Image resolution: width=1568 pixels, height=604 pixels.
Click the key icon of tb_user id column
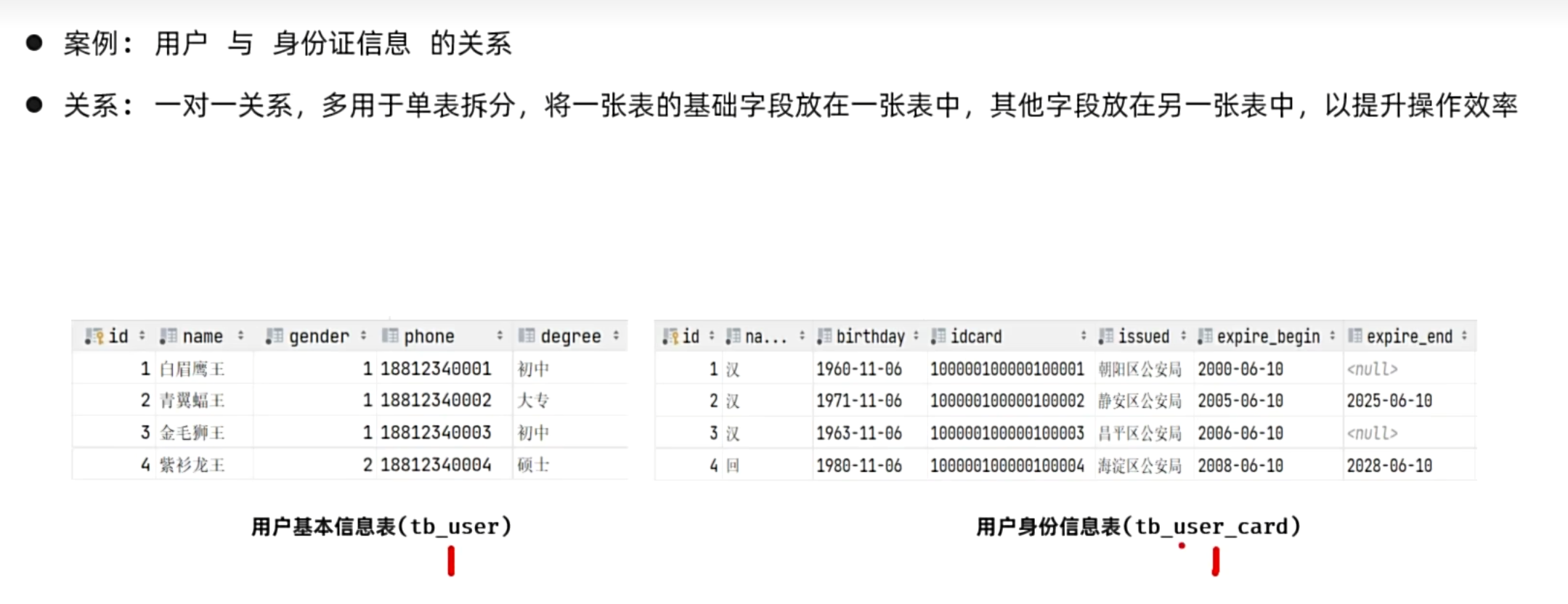tap(94, 336)
